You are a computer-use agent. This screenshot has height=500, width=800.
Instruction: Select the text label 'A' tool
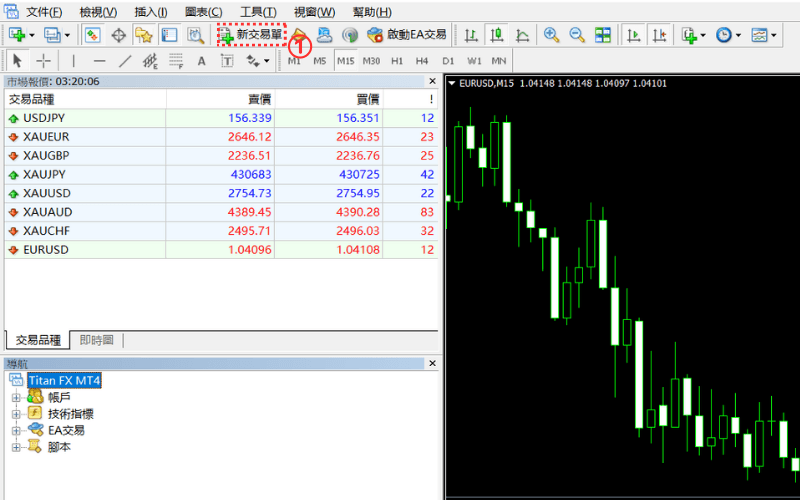click(x=201, y=61)
